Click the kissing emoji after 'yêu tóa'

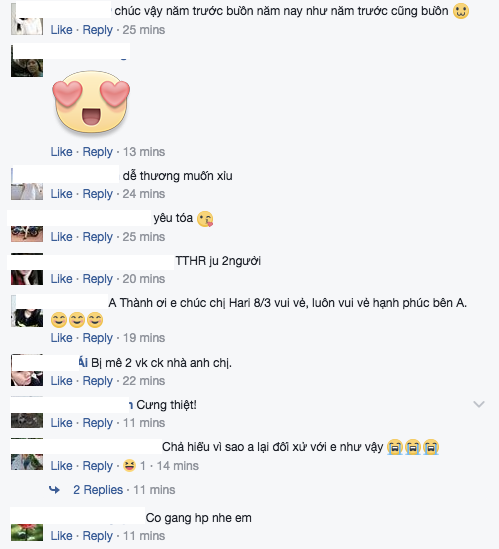205,219
